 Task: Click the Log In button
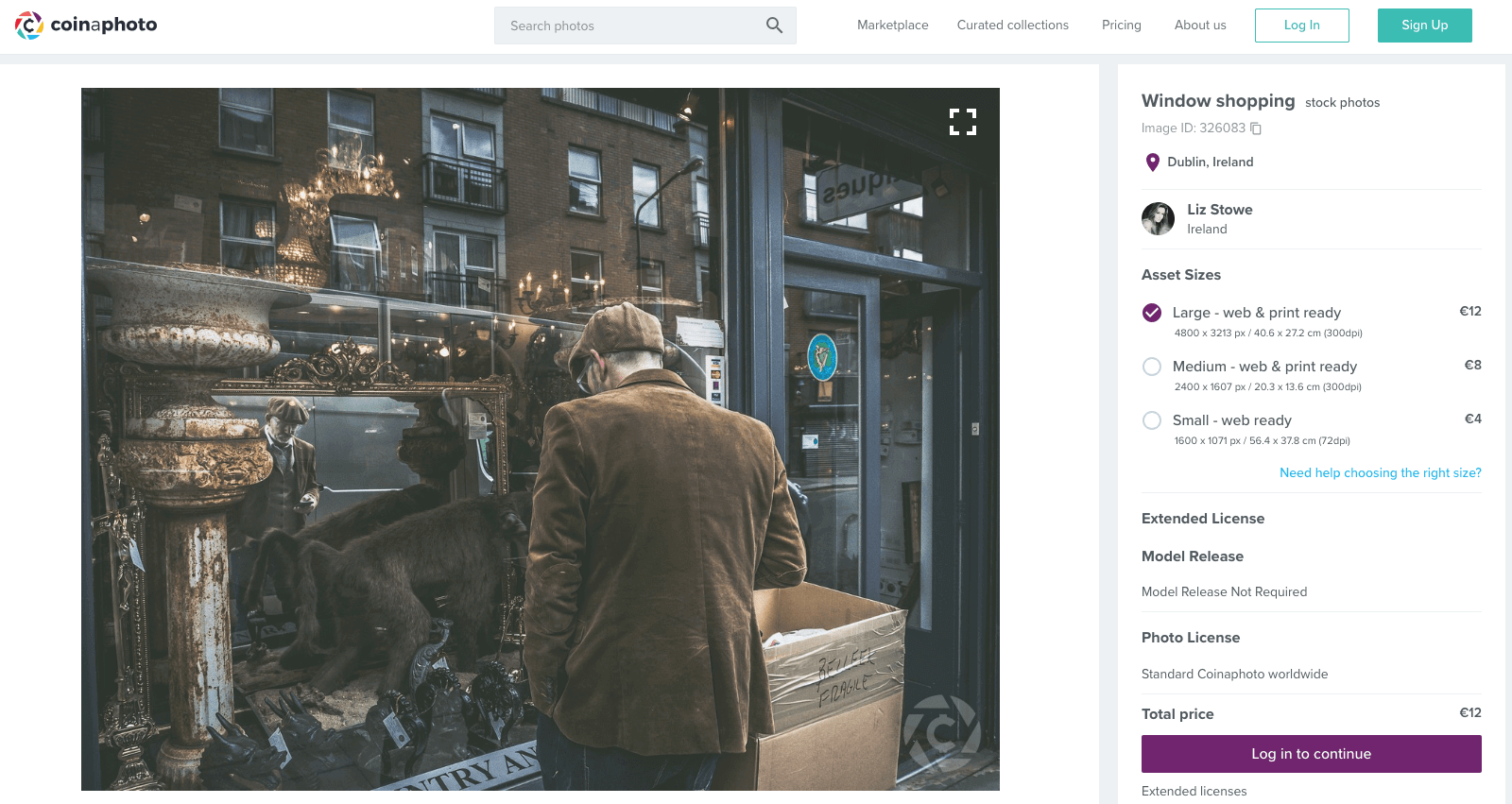[1301, 26]
